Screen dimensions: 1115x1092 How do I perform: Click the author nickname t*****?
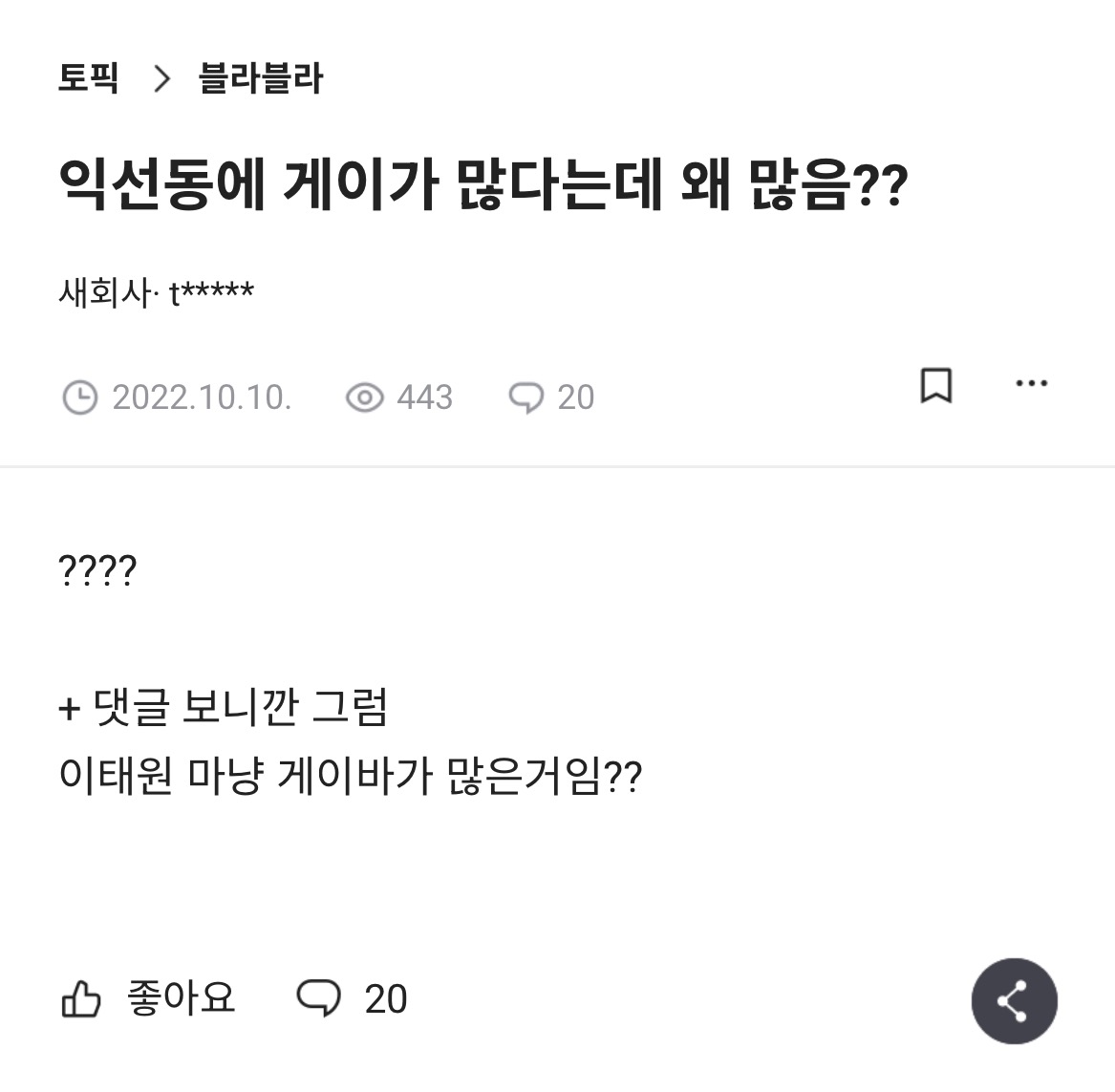(212, 292)
